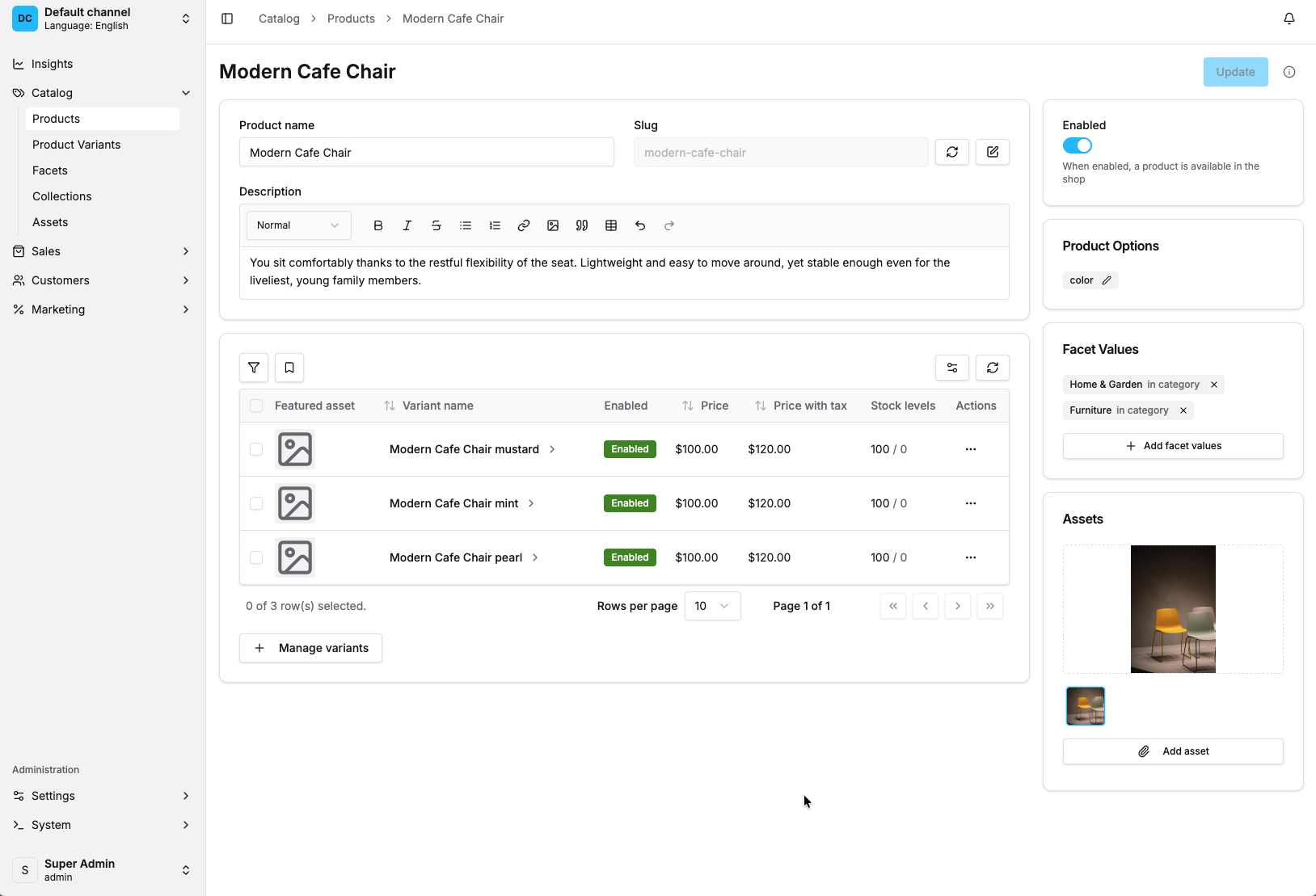Regenerate the slug with refresh icon
Image resolution: width=1316 pixels, height=896 pixels.
[x=952, y=152]
